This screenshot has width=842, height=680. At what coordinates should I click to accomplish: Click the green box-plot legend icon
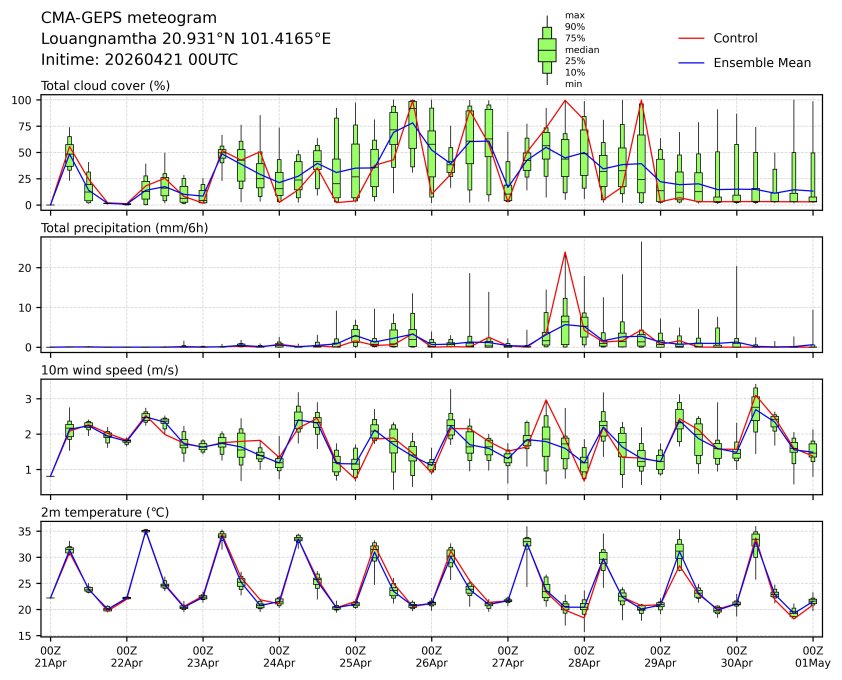tap(547, 50)
